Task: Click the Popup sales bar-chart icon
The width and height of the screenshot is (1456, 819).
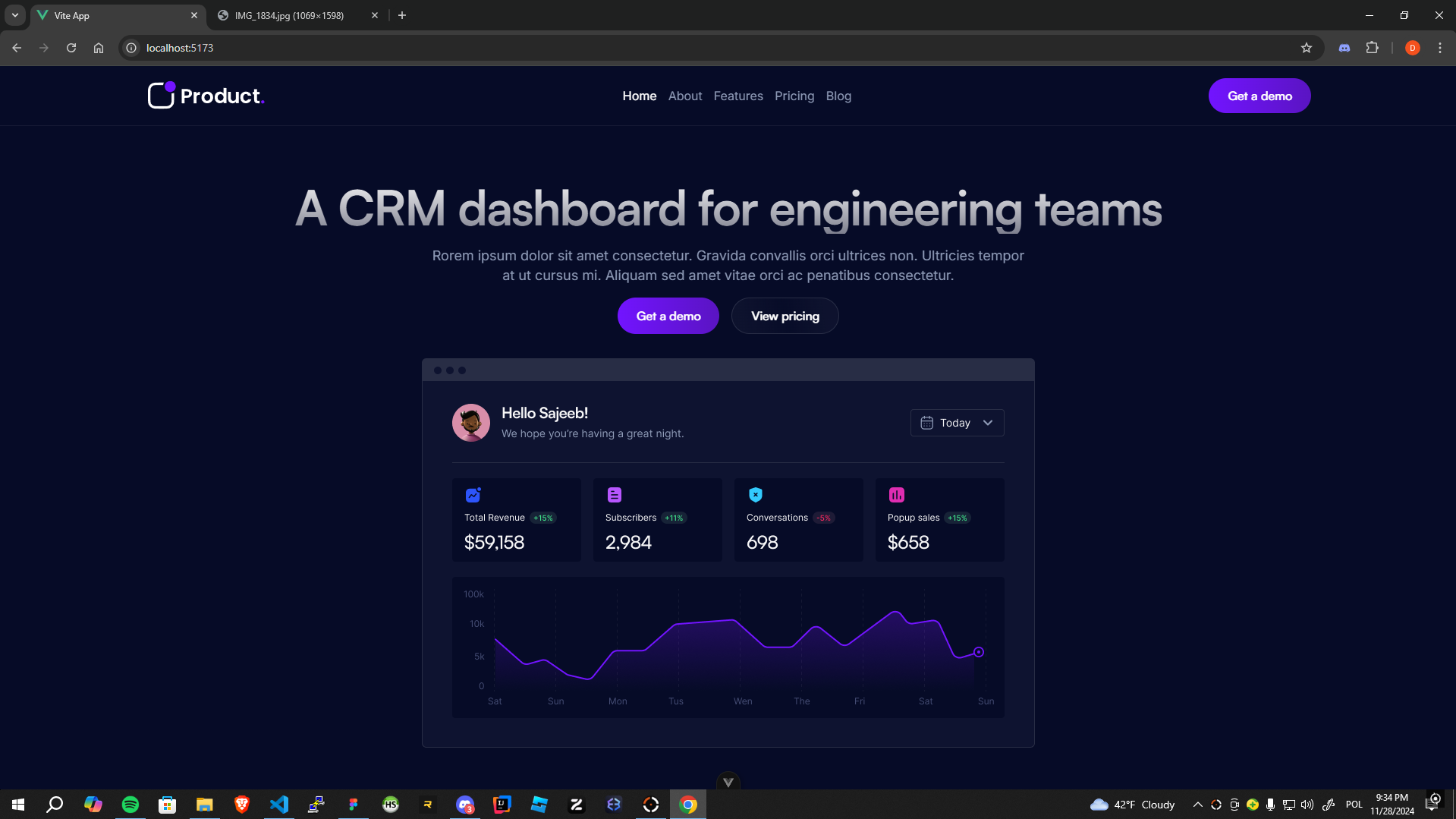Action: pyautogui.click(x=896, y=495)
